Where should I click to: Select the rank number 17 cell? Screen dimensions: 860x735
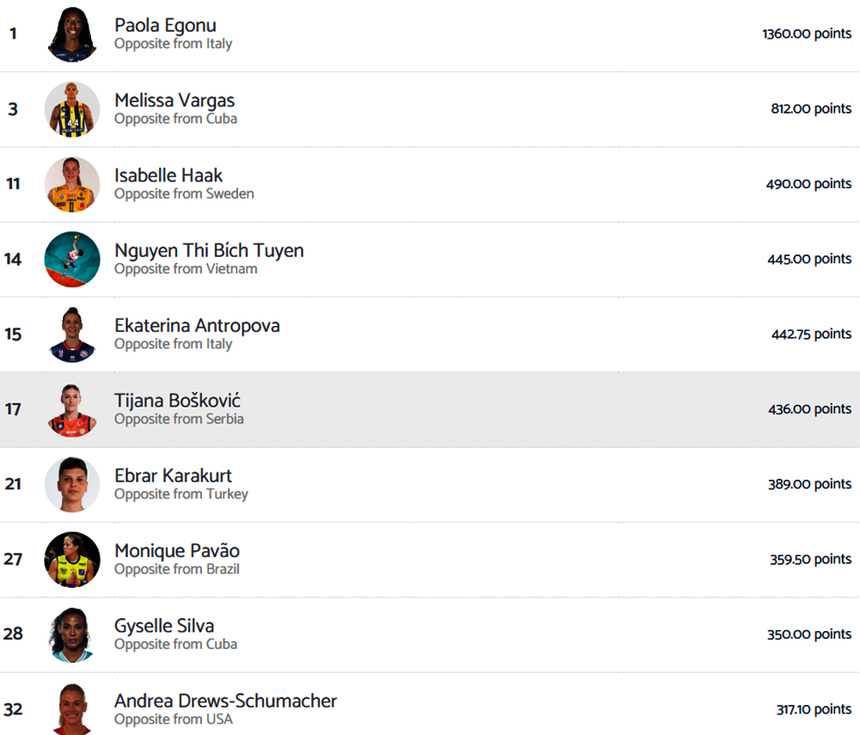point(13,409)
